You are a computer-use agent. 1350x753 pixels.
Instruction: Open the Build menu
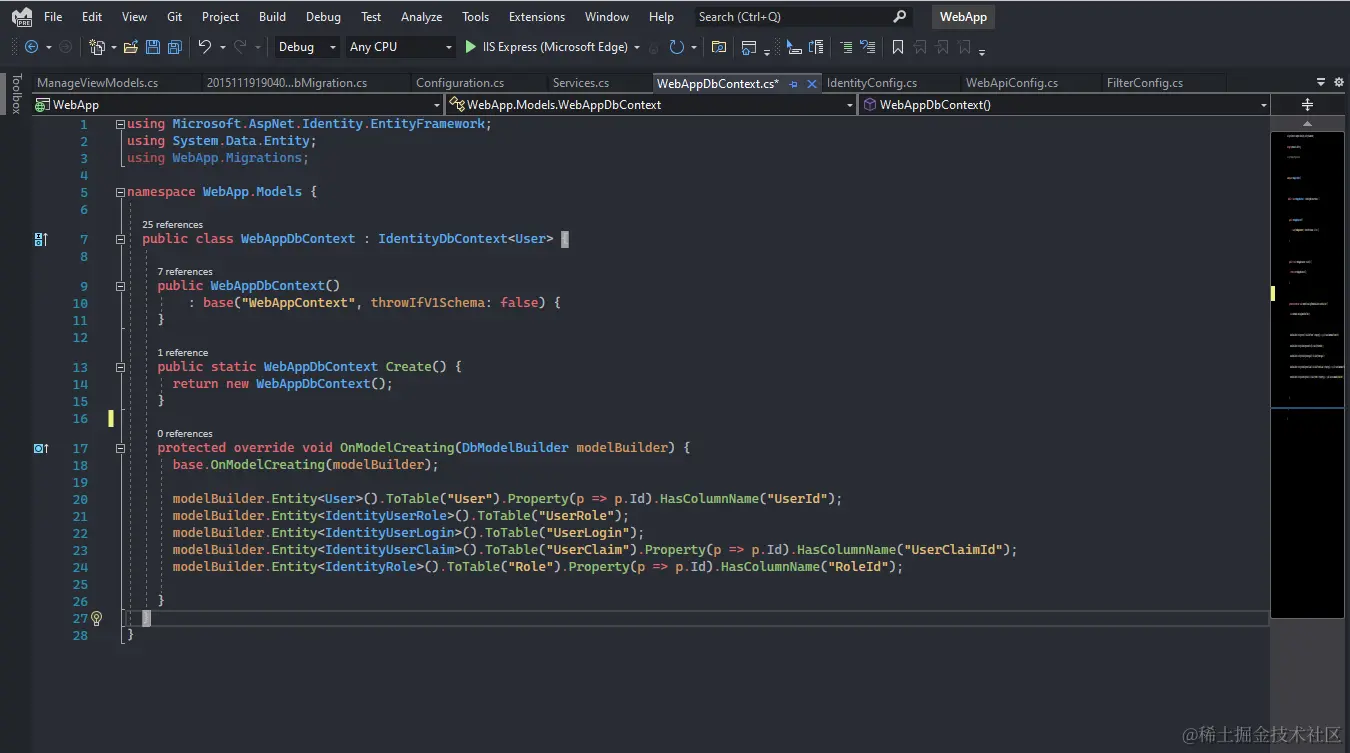click(272, 17)
